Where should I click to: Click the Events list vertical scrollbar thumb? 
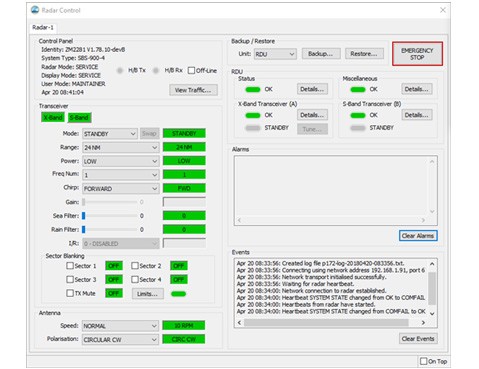pyautogui.click(x=432, y=288)
